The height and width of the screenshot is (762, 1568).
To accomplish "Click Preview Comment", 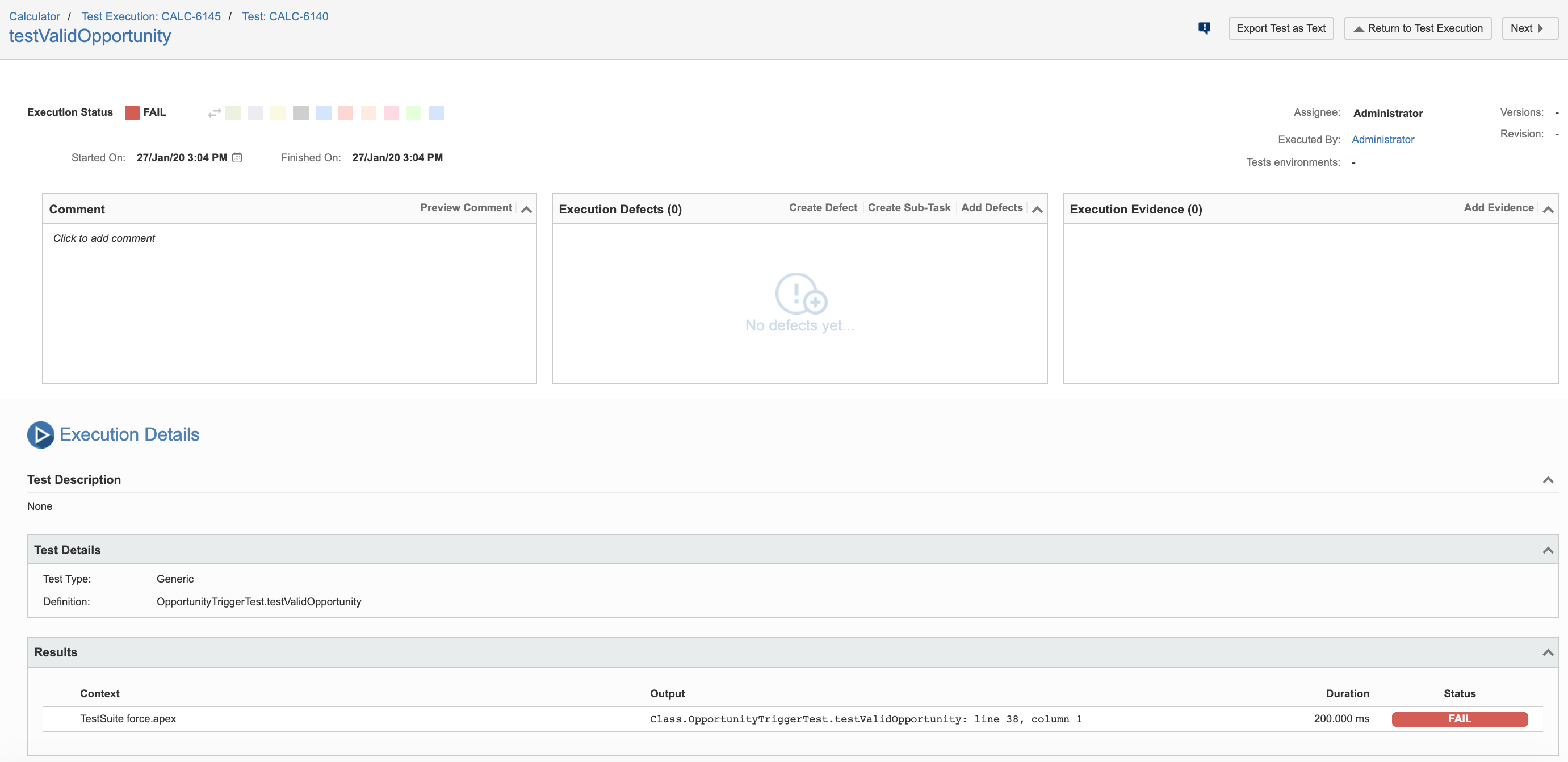I will tap(466, 208).
